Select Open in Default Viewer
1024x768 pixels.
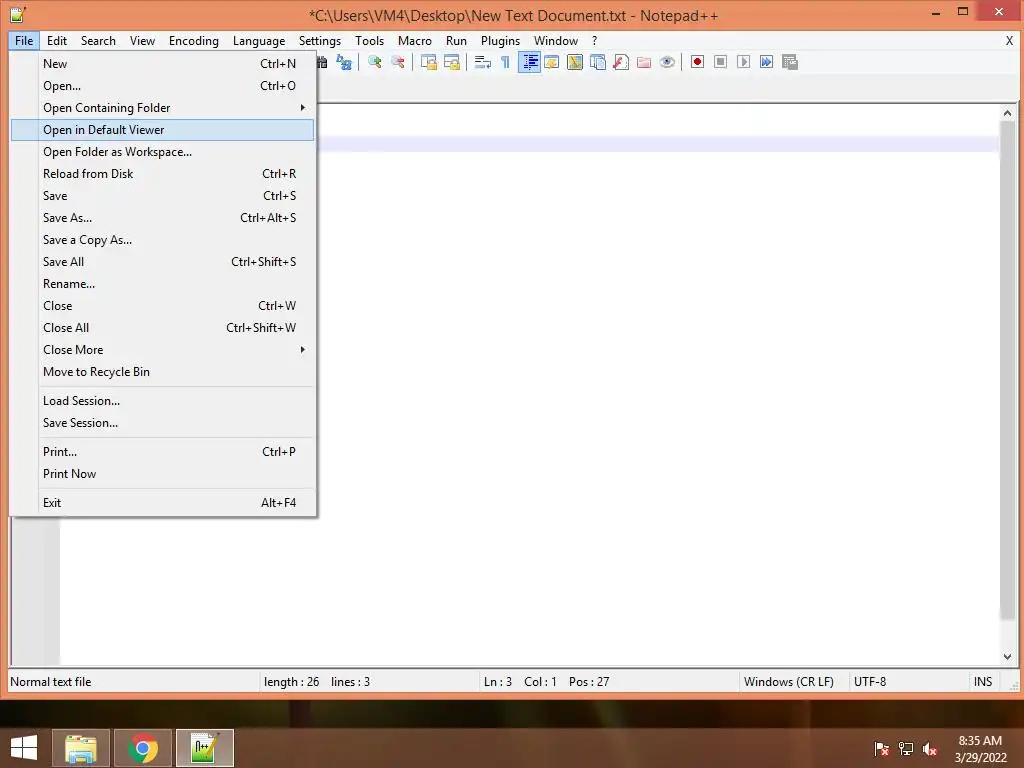pos(163,129)
